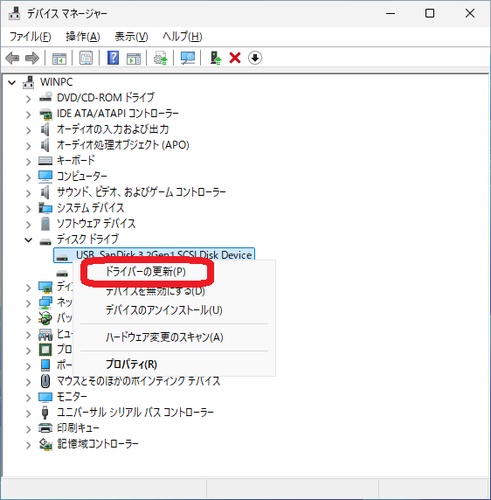Click the mouse icon beside マウスとそのほかの

pyautogui.click(x=45, y=381)
